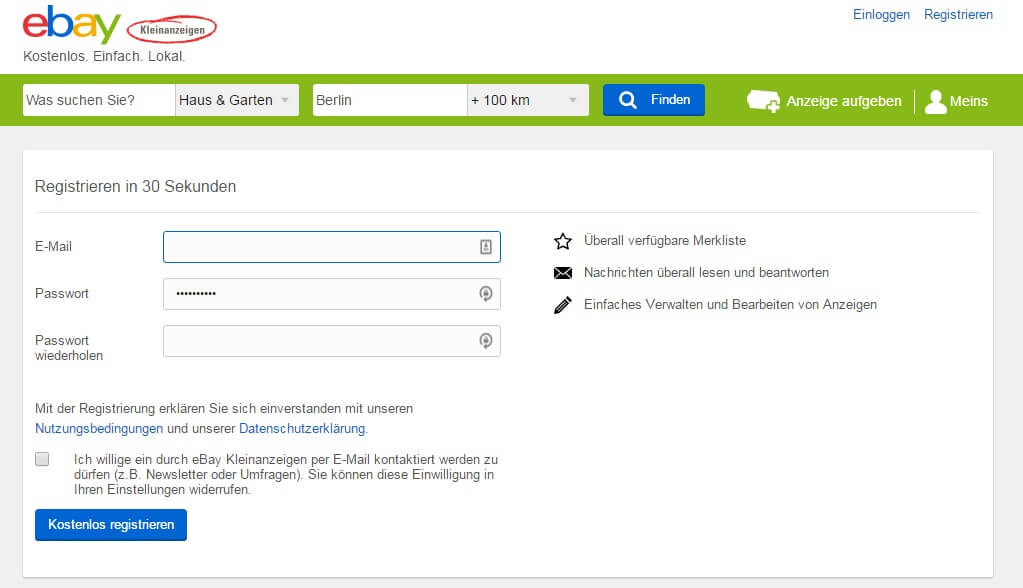The width and height of the screenshot is (1023, 588).
Task: Click the contact autofill icon in the E-Mail field
Action: pyautogui.click(x=485, y=247)
